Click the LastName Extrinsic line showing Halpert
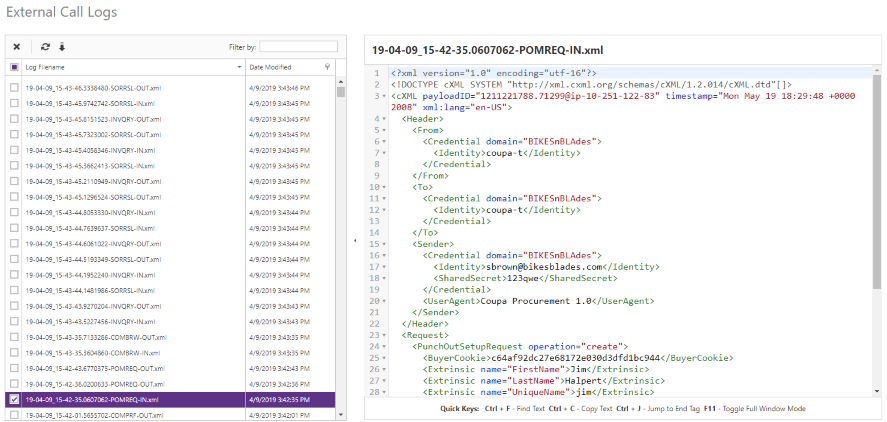887x422 pixels. pyautogui.click(x=544, y=381)
